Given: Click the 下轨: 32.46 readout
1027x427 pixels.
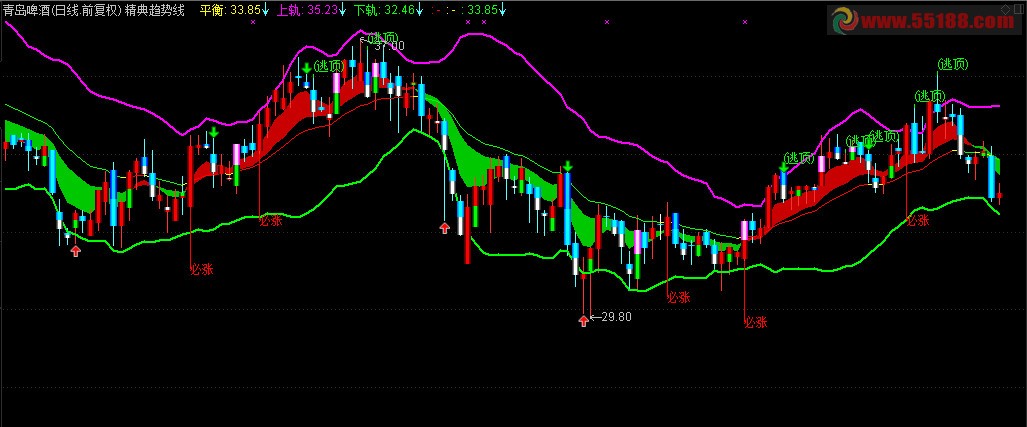Looking at the screenshot, I should (x=383, y=10).
